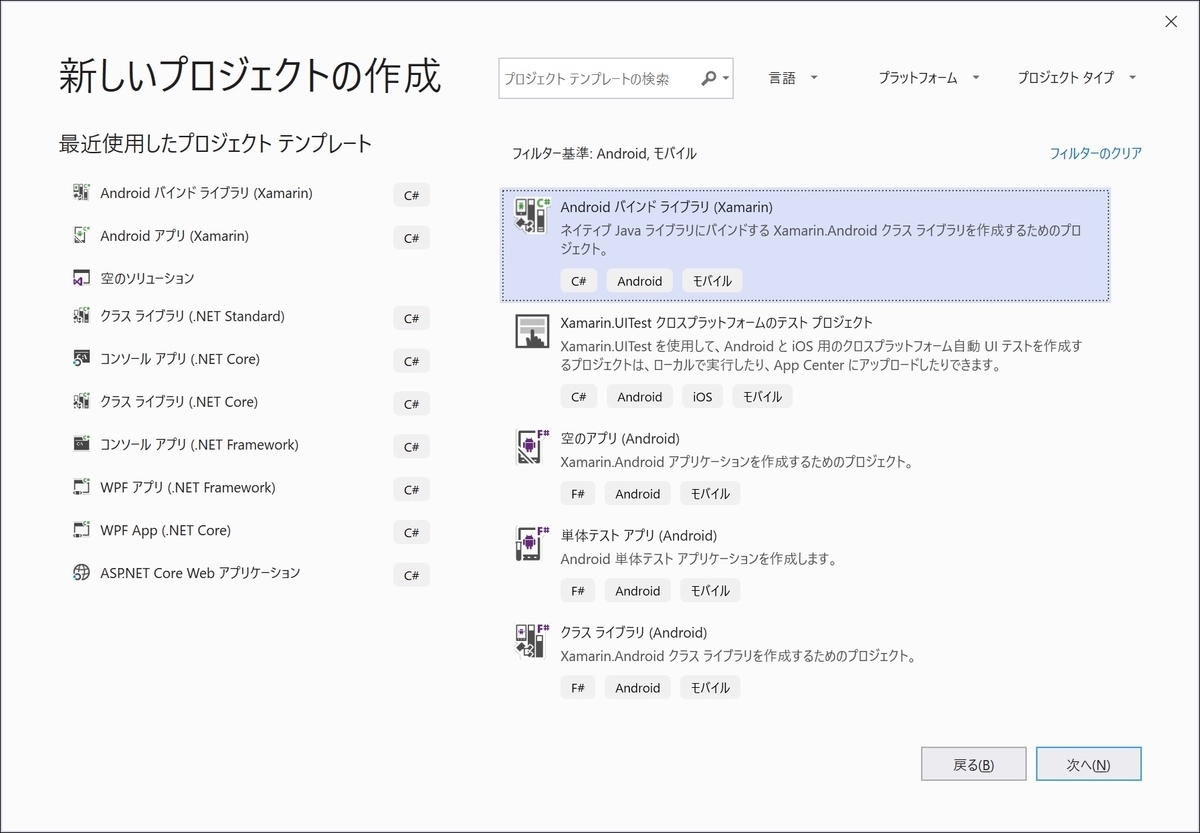1200x833 pixels.
Task: Select the Android バインド ライブラリ (Xamarin) template icon
Action: click(532, 214)
